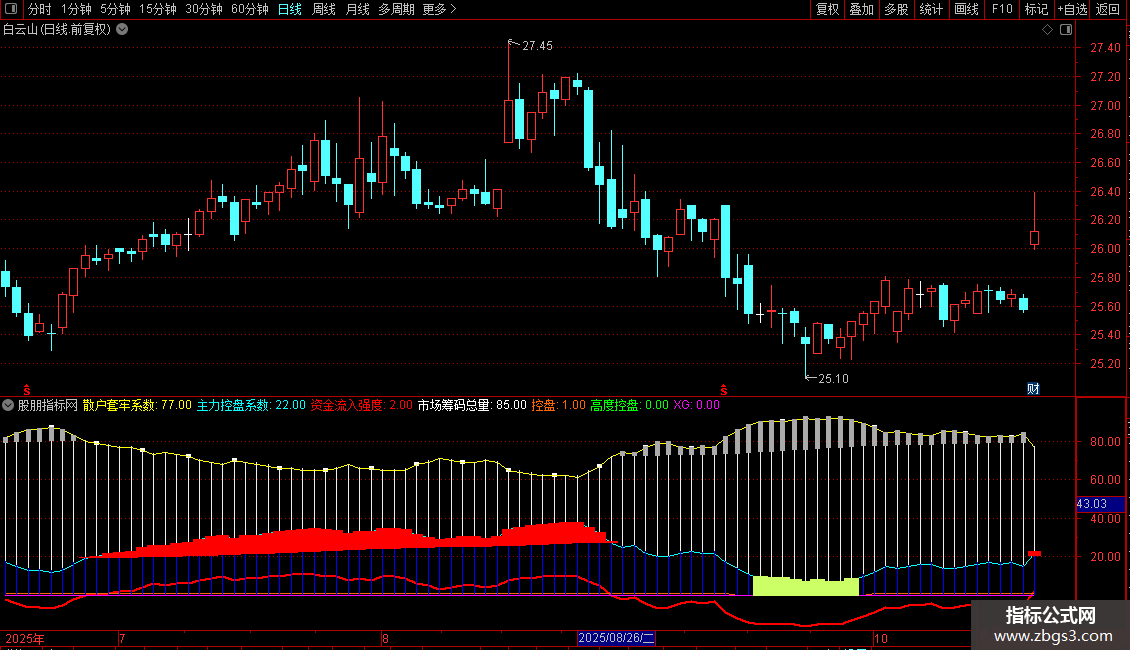Expand the 更多 periods menu
1130x650 pixels.
coord(439,9)
